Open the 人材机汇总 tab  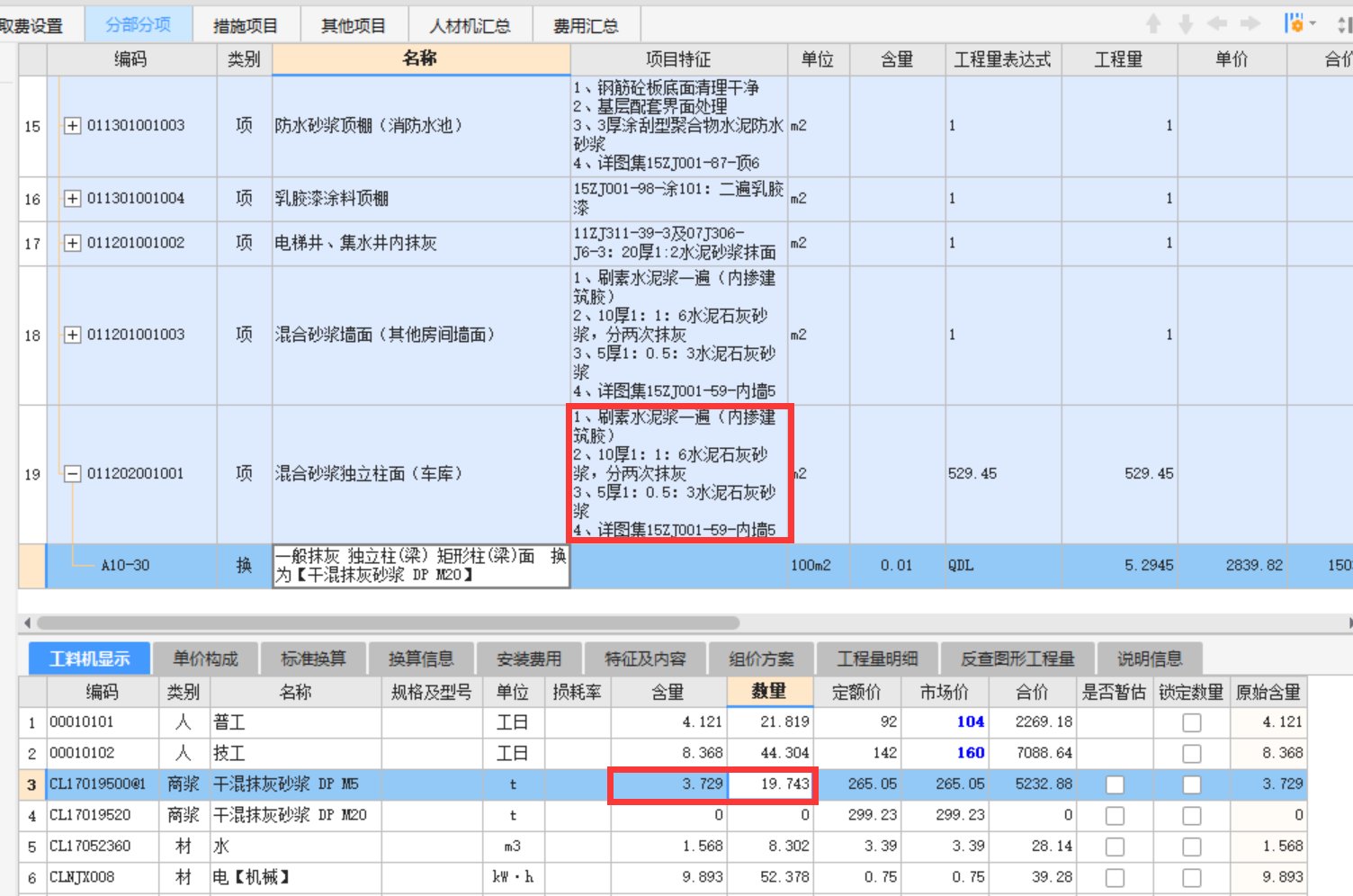[470, 25]
